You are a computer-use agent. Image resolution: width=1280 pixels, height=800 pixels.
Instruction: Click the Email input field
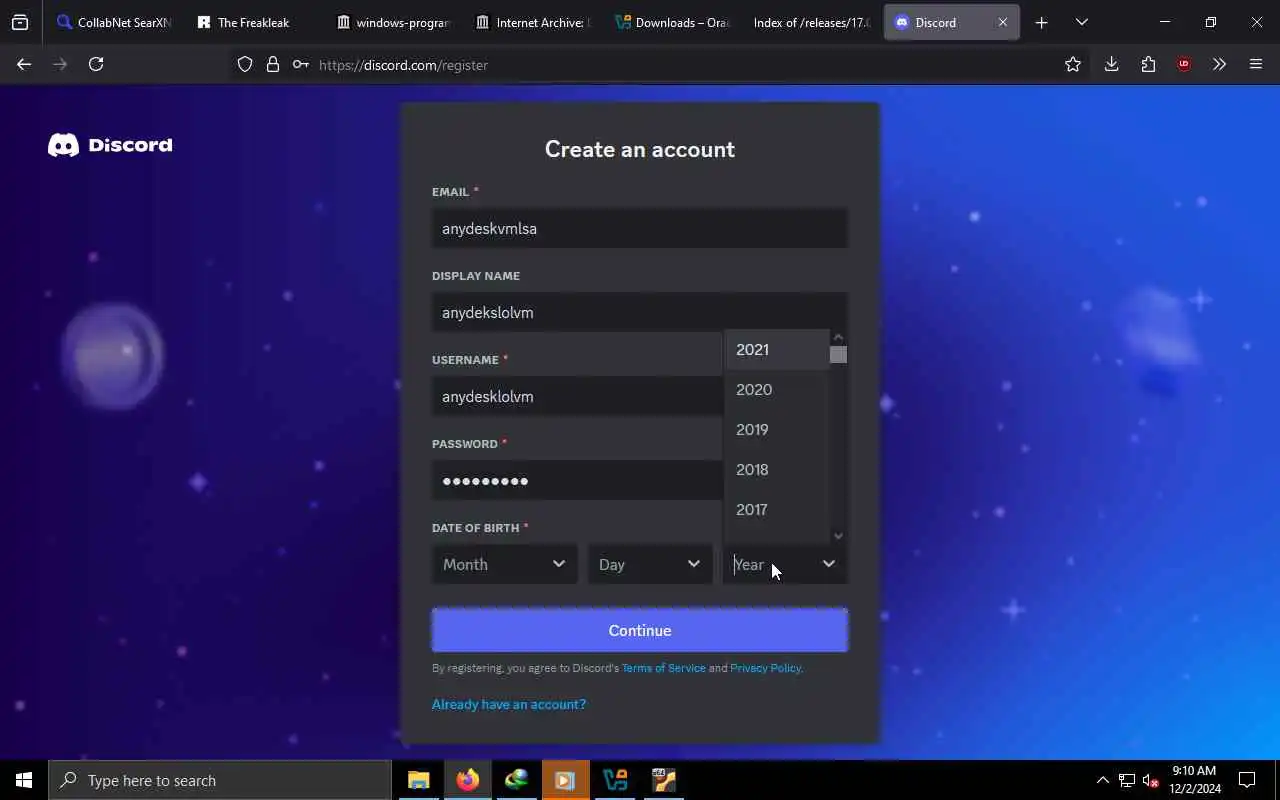639,228
